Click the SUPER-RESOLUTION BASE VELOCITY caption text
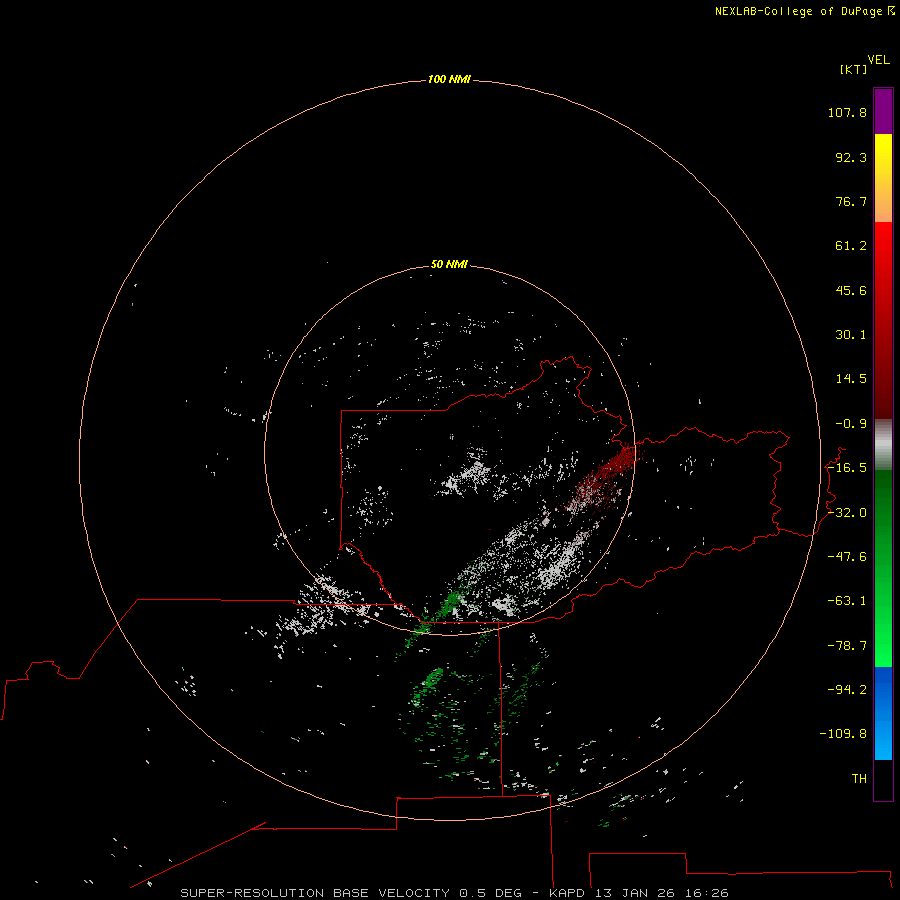The image size is (900, 900). tap(315, 893)
